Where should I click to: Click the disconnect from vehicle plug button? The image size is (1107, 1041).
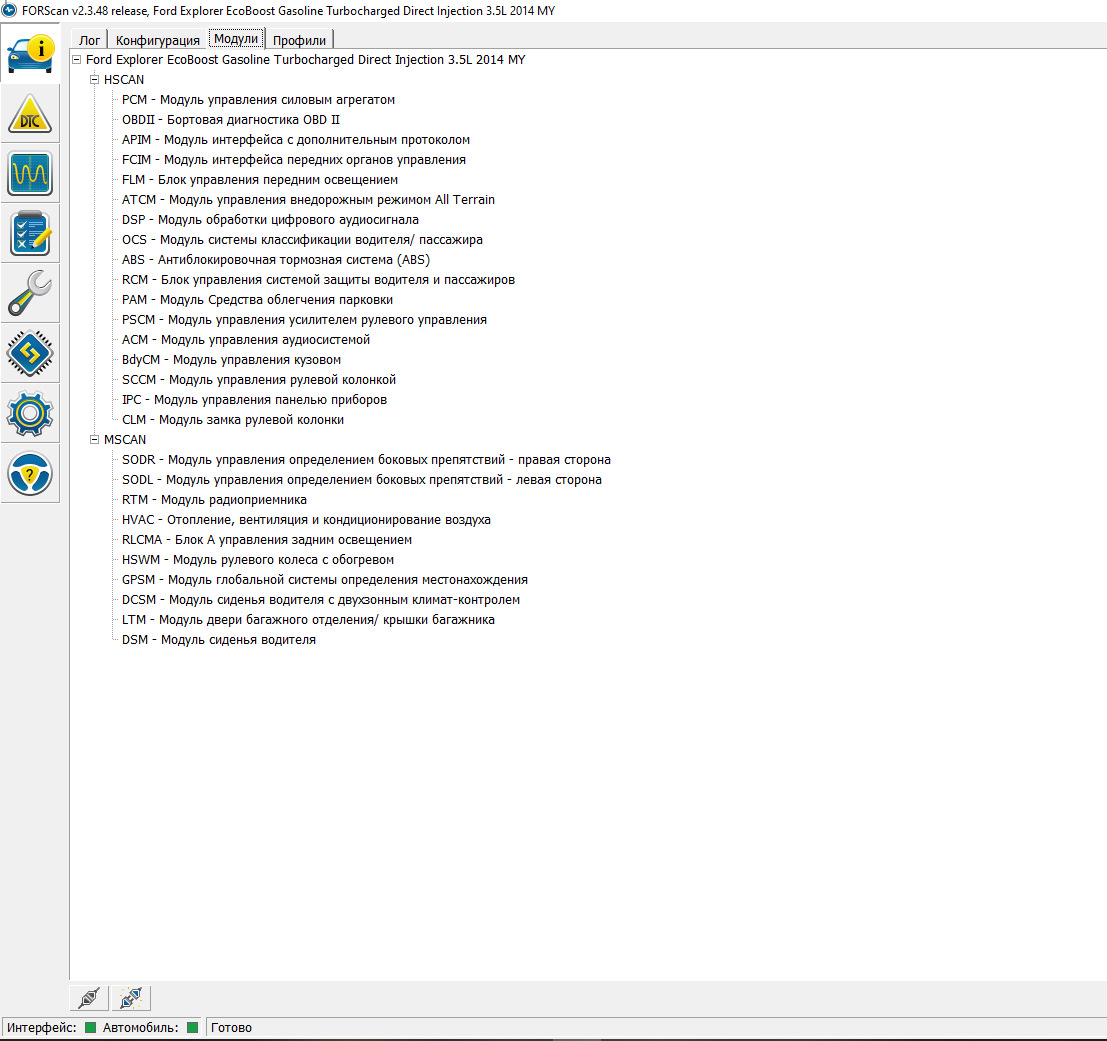tap(131, 998)
